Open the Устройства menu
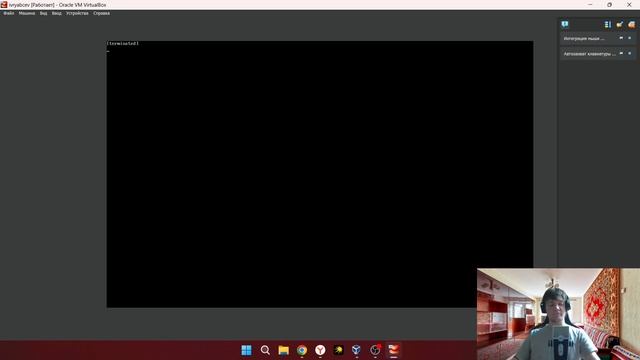The width and height of the screenshot is (640, 360). pyautogui.click(x=77, y=13)
